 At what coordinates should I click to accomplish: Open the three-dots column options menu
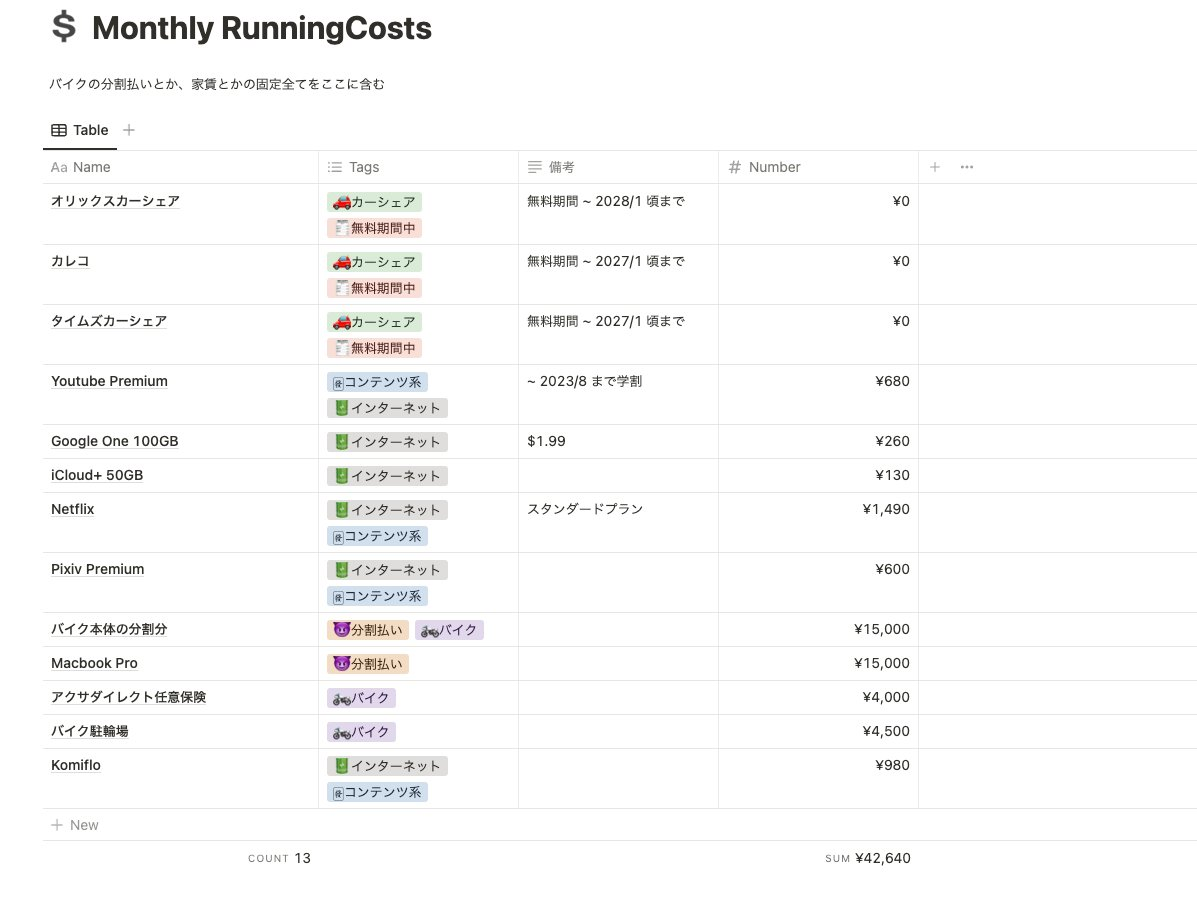tap(966, 167)
